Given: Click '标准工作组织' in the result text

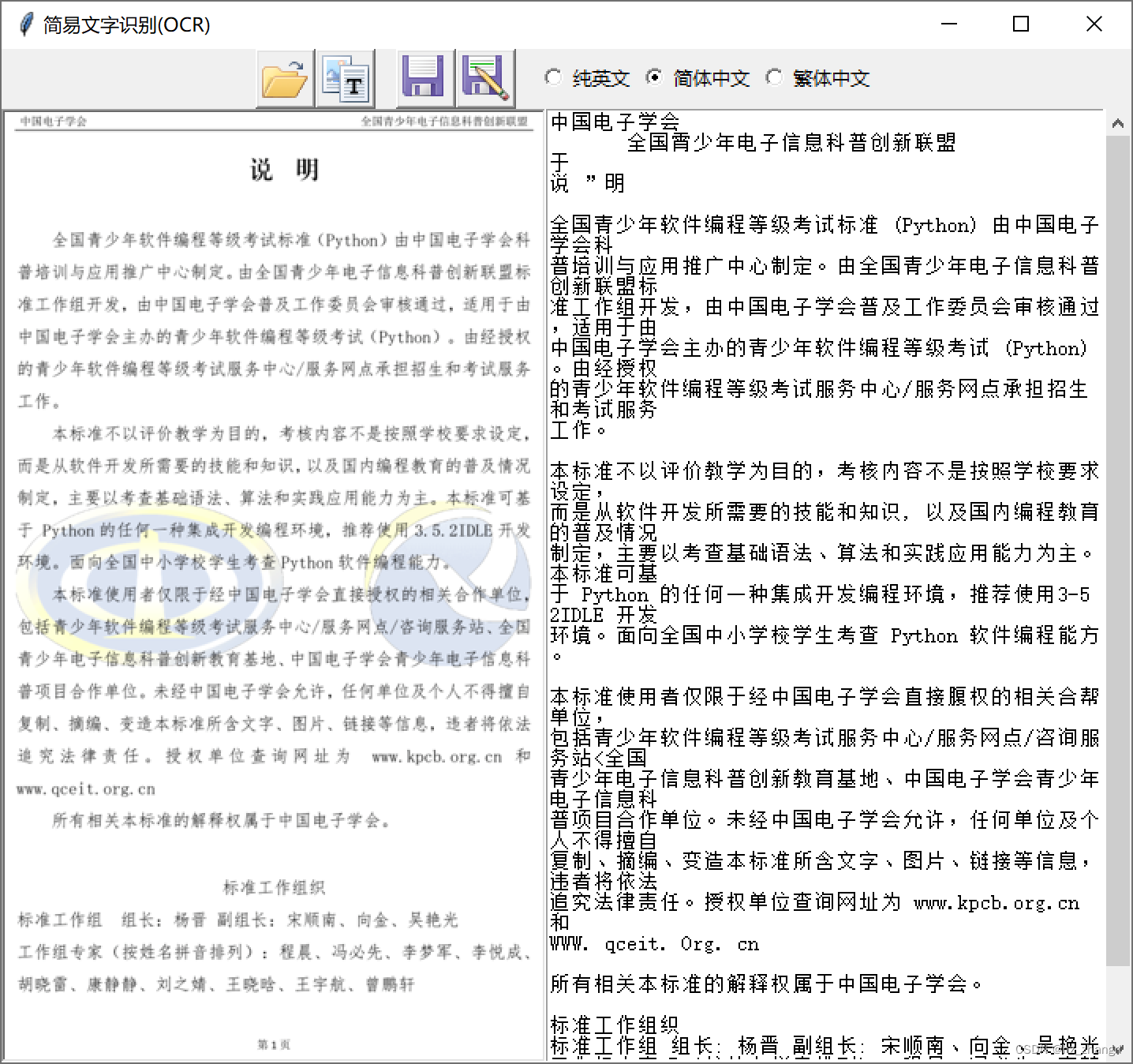Looking at the screenshot, I should click(x=614, y=1025).
